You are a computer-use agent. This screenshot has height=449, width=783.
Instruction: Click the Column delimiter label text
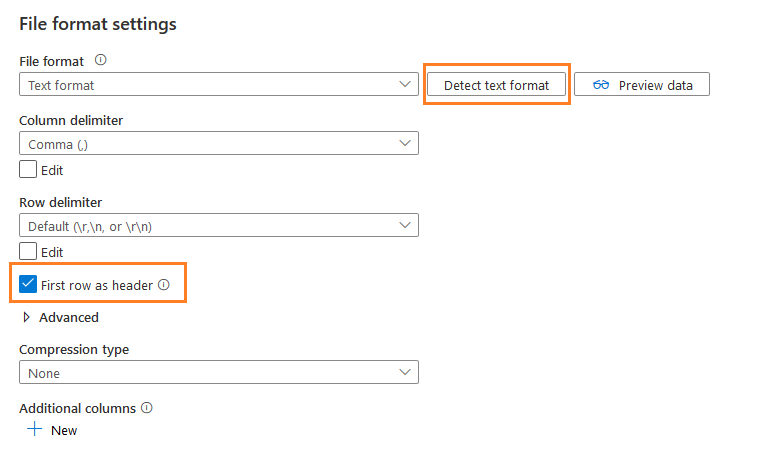(71, 120)
